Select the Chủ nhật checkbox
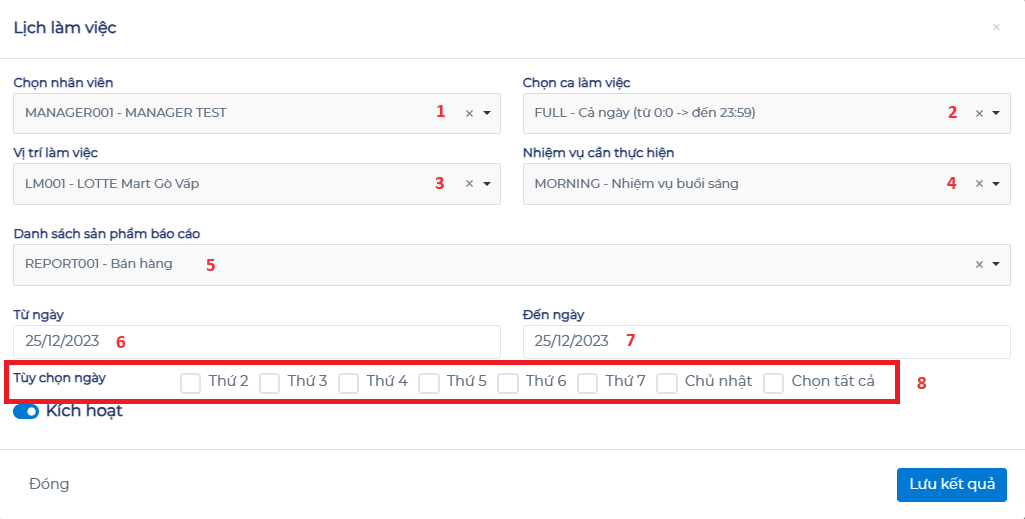Image resolution: width=1025 pixels, height=519 pixels. pyautogui.click(x=667, y=382)
